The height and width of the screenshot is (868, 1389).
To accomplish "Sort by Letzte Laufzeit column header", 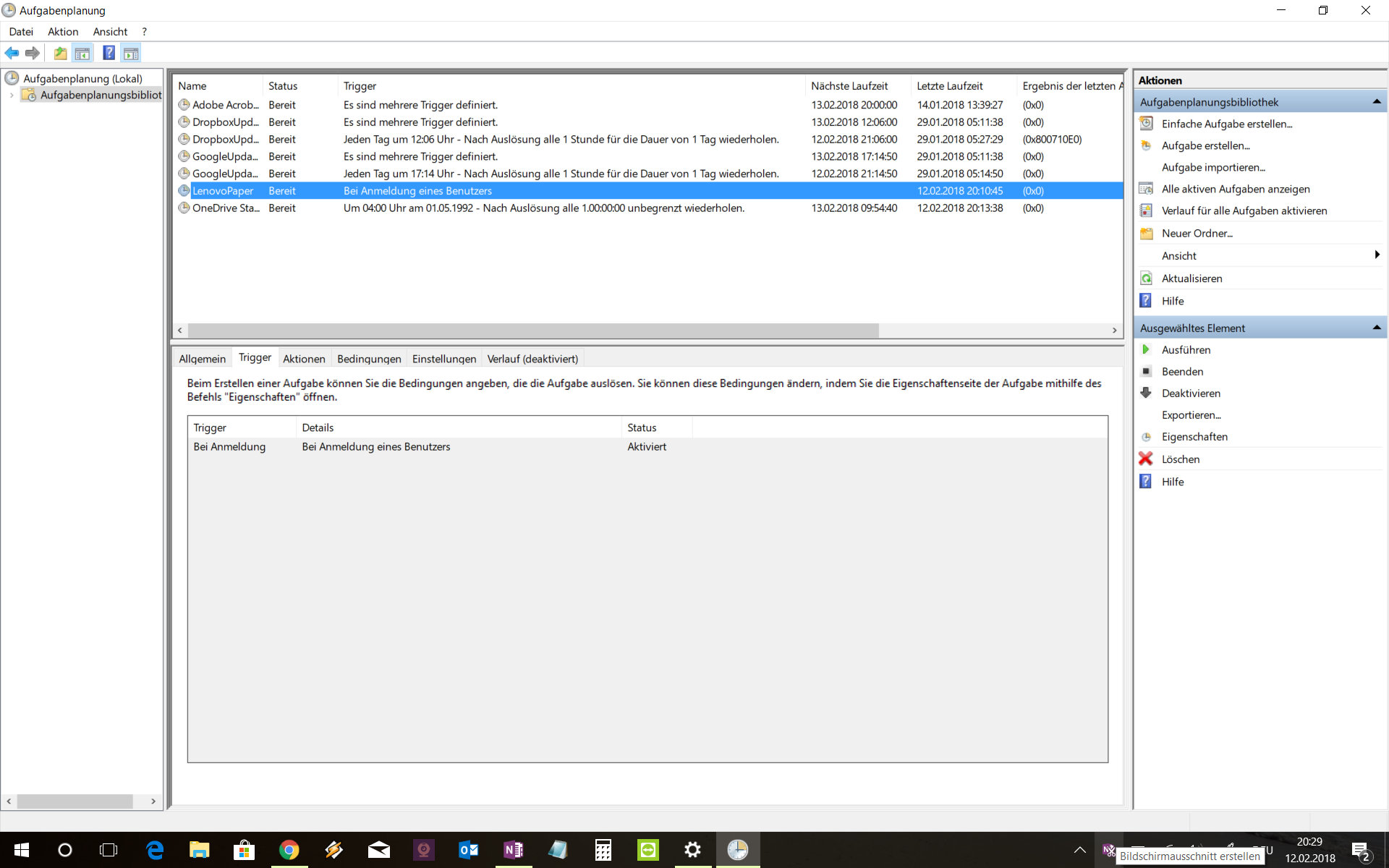I will (964, 85).
